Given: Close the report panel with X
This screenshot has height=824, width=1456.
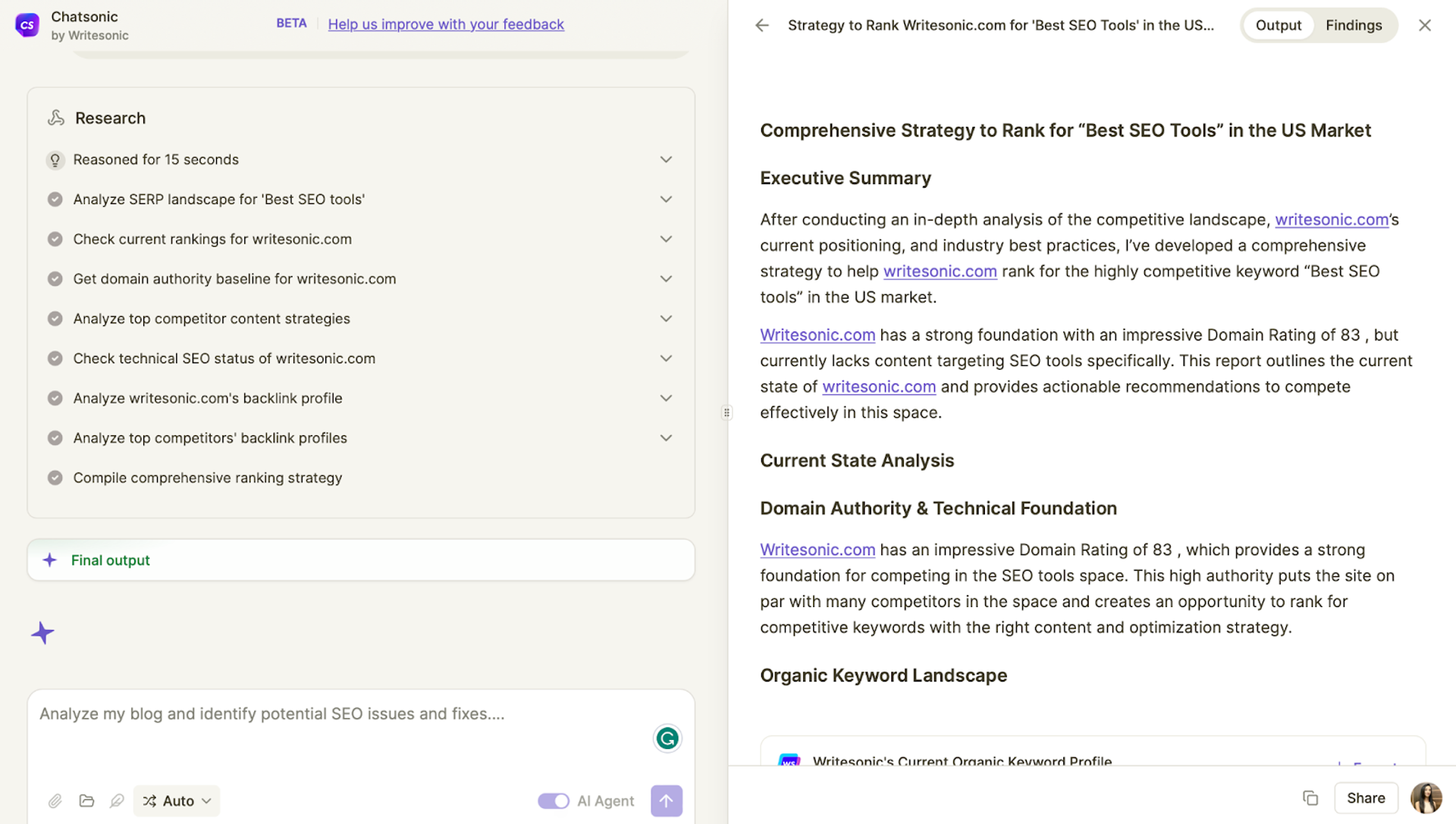Looking at the screenshot, I should pos(1425,25).
